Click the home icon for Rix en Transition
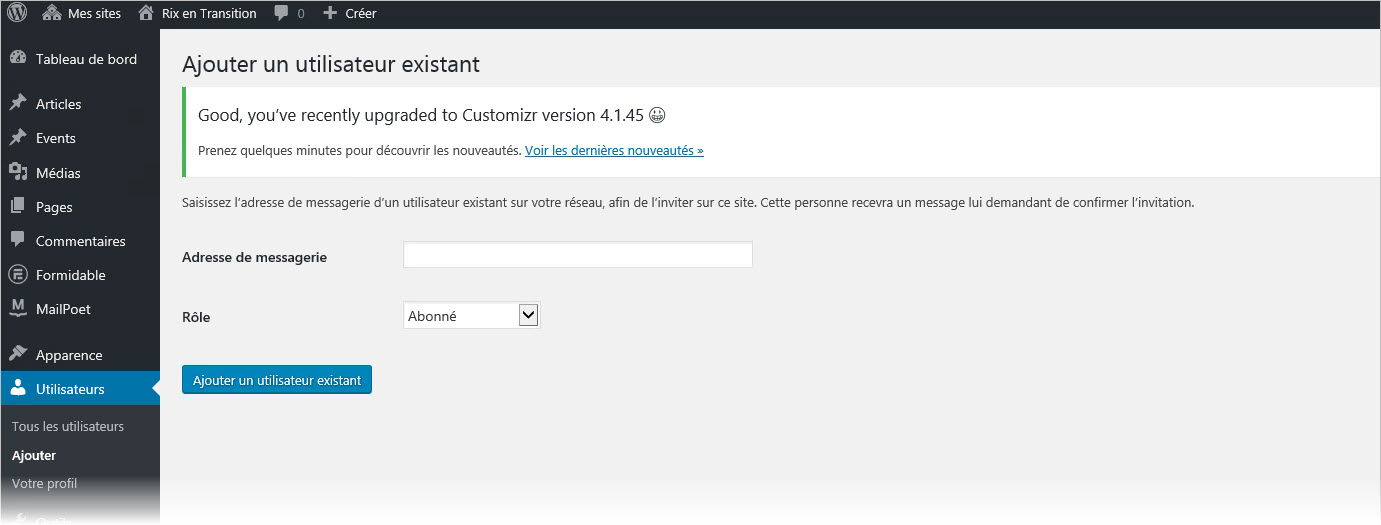Screen dimensions: 1381x525 pos(146,13)
